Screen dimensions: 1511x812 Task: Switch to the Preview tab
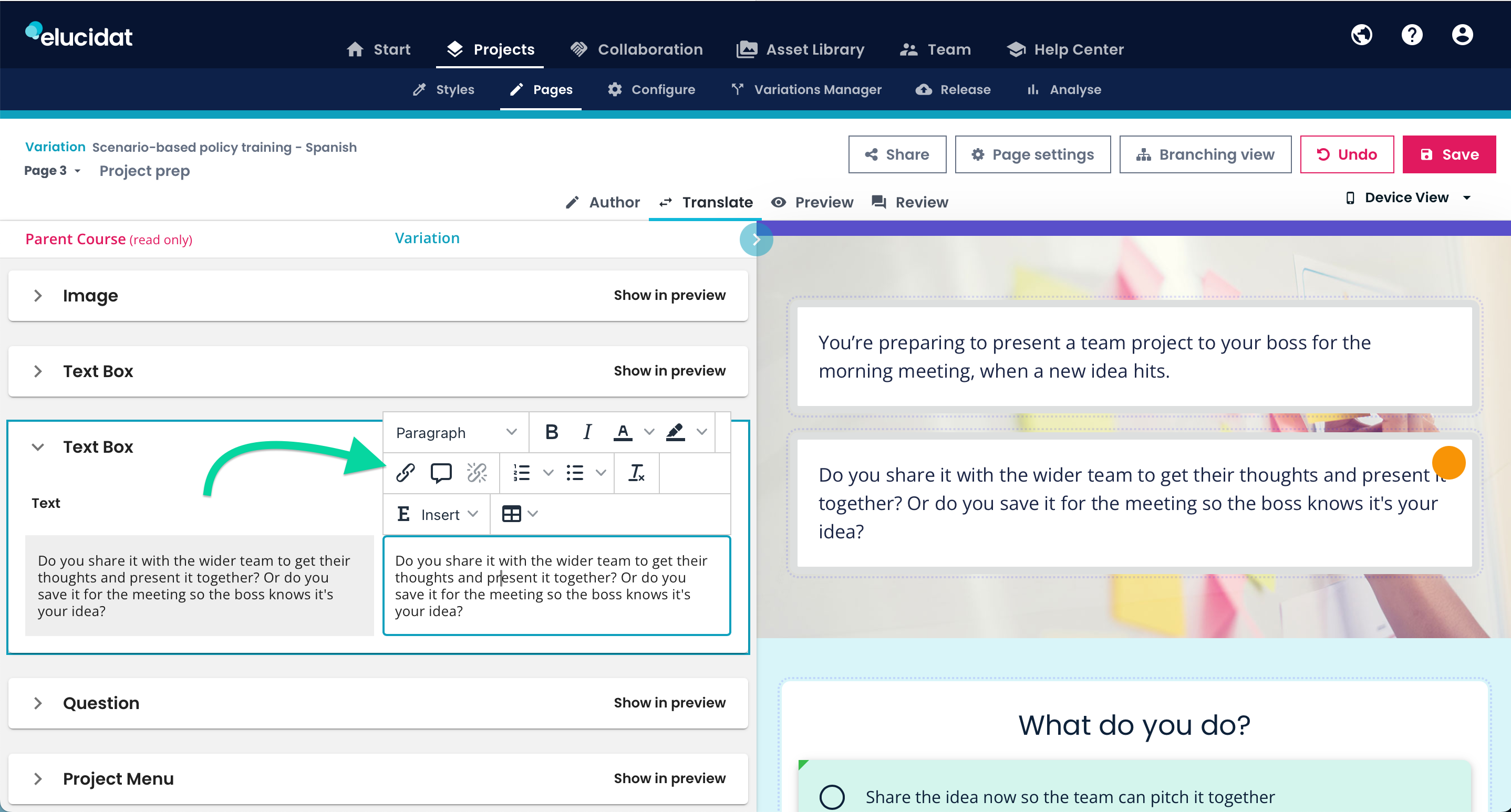click(x=812, y=202)
